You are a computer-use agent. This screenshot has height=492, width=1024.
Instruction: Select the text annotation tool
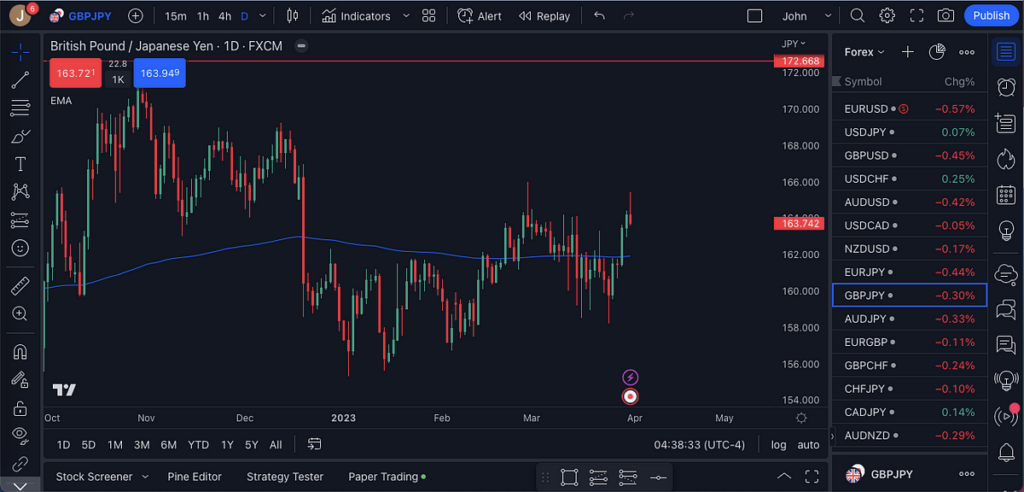[x=20, y=164]
